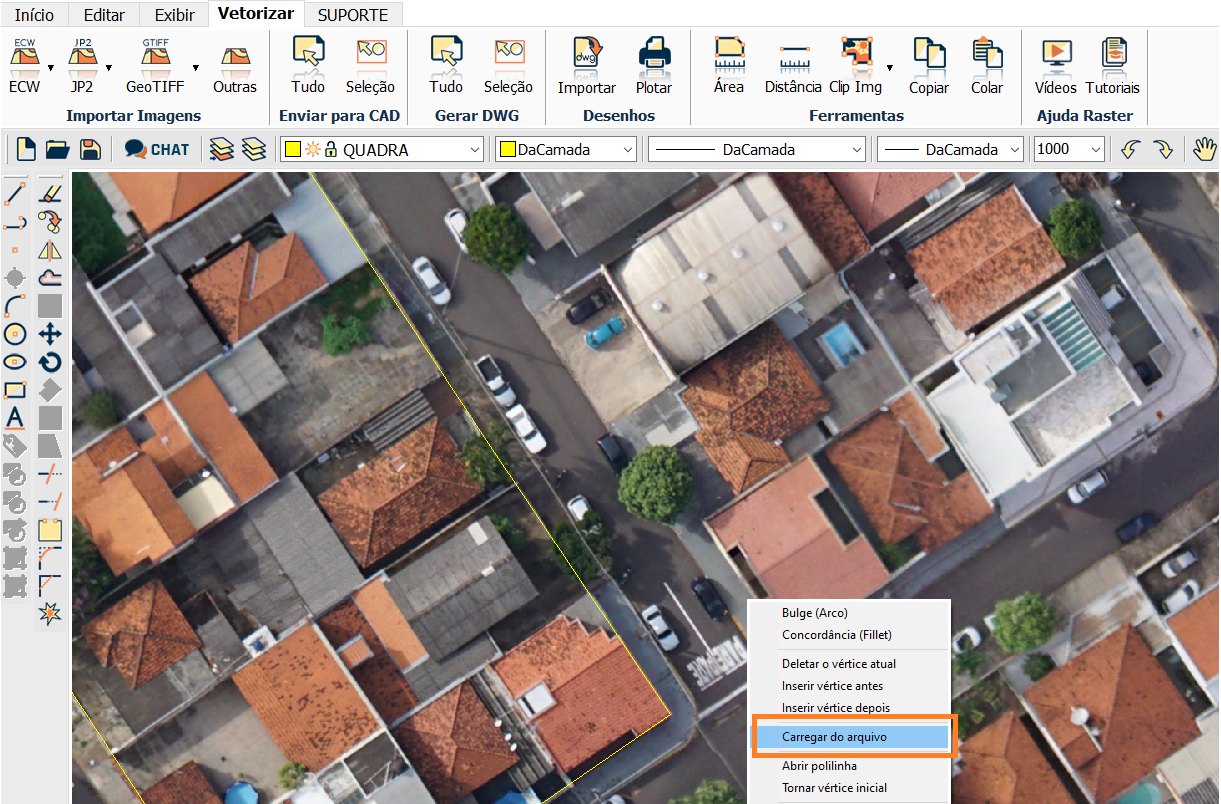
Task: Click the Move tool with four arrows
Action: tap(50, 334)
